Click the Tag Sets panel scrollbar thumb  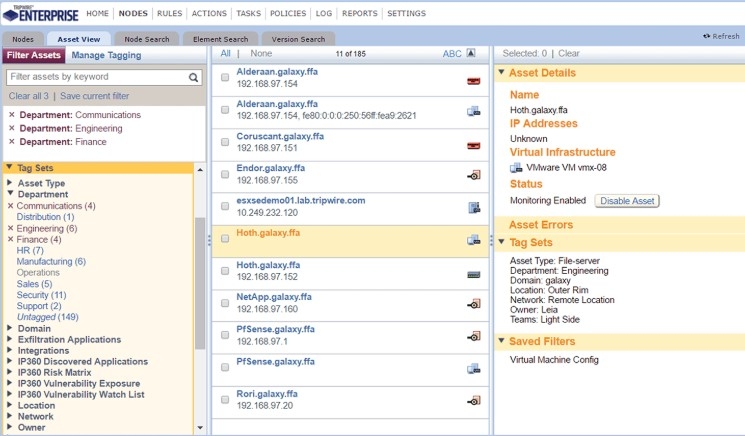point(200,283)
